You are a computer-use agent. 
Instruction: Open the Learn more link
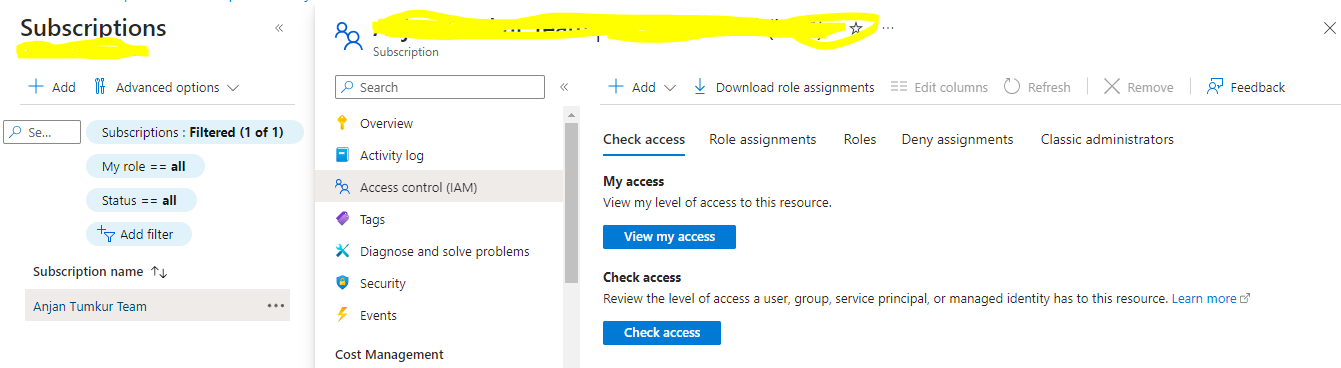(1204, 298)
